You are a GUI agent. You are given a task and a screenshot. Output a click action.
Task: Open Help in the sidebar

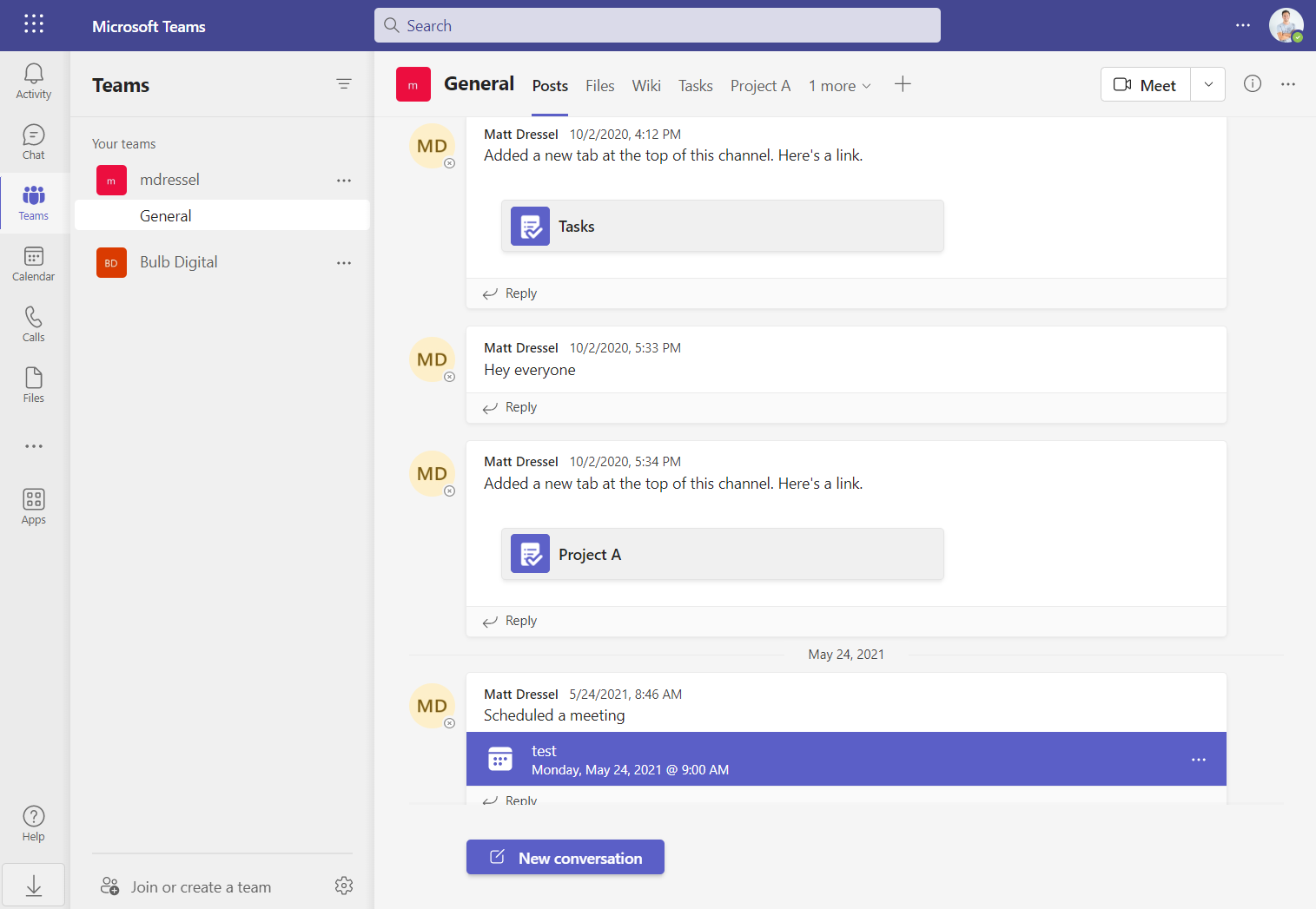pos(34,824)
